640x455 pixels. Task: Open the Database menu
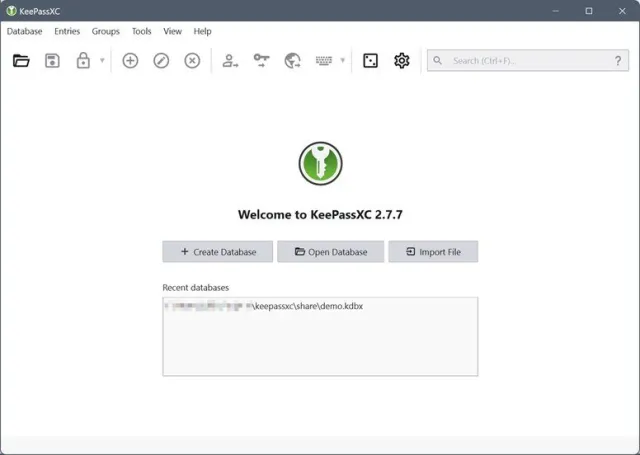[x=24, y=31]
